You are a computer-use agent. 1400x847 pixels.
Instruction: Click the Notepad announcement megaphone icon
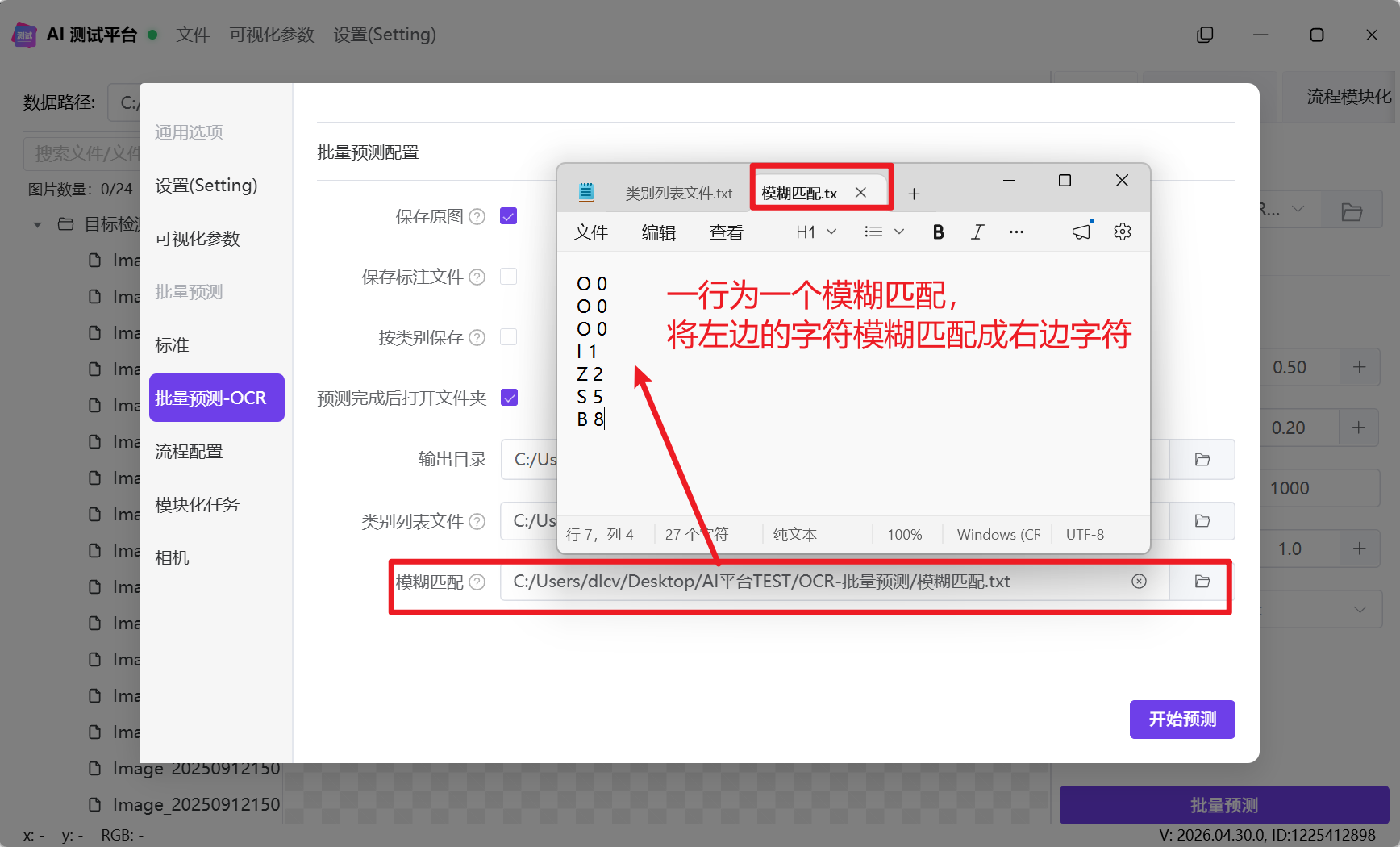[x=1081, y=232]
